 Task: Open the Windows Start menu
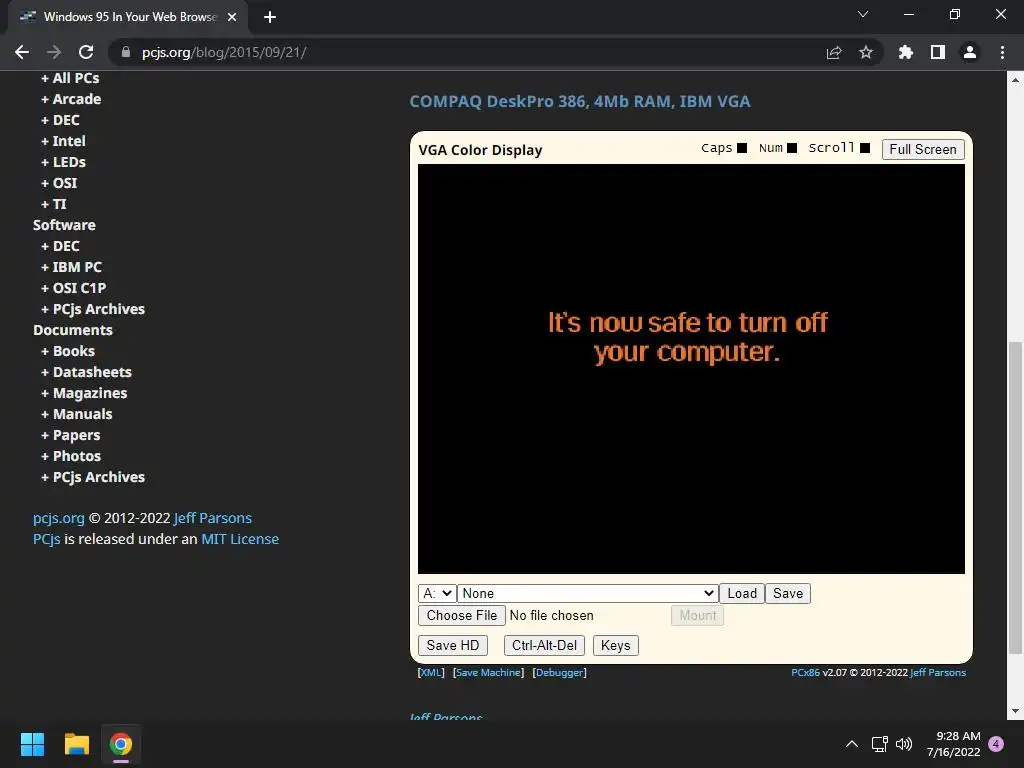[x=32, y=744]
